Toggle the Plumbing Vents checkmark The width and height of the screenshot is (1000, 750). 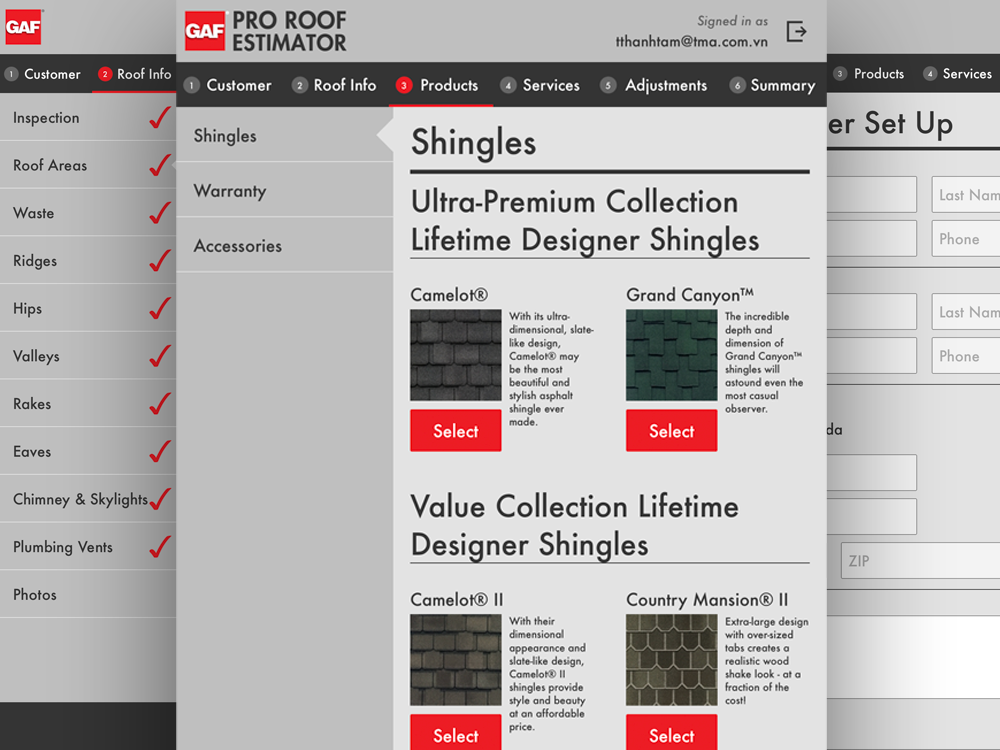point(157,546)
